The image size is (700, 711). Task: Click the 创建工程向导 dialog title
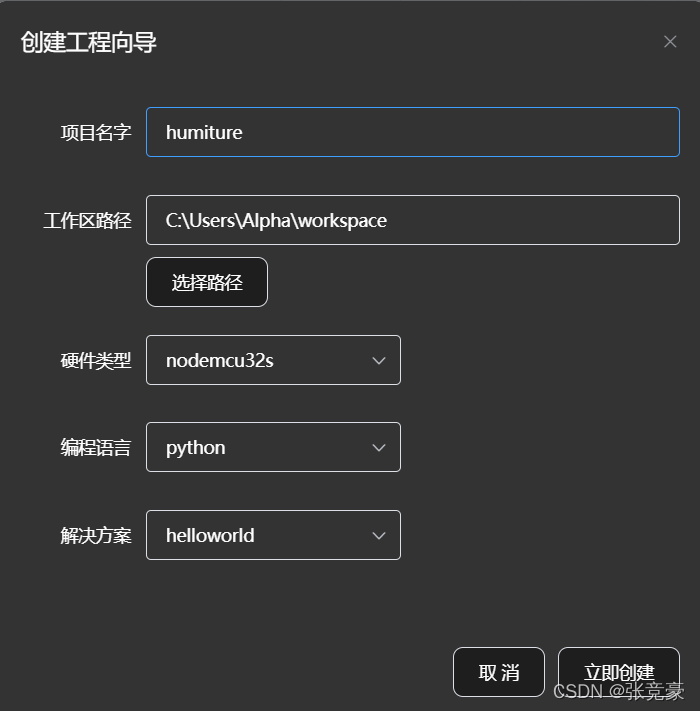tap(88, 43)
